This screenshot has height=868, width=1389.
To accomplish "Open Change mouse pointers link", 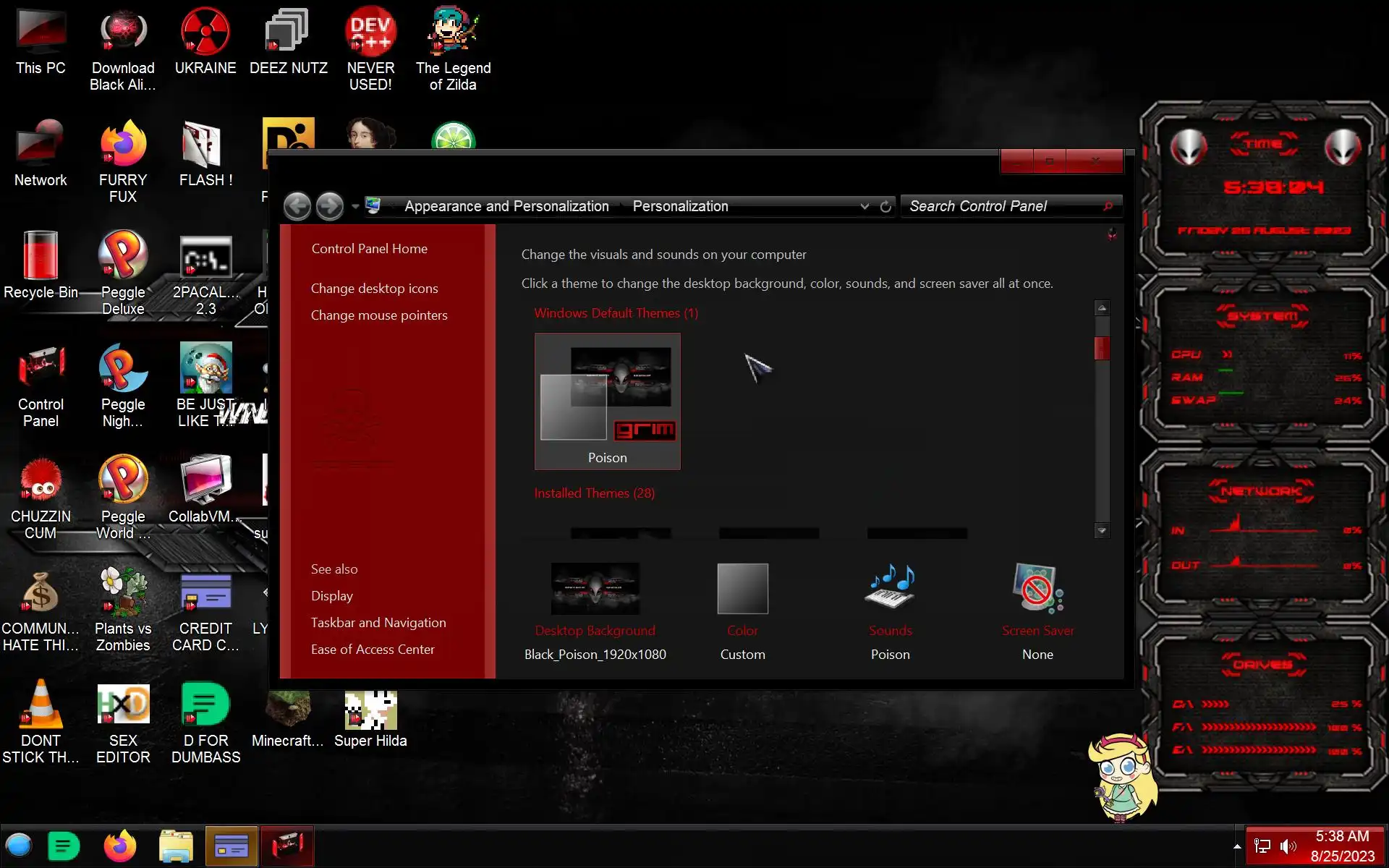I will [x=378, y=315].
